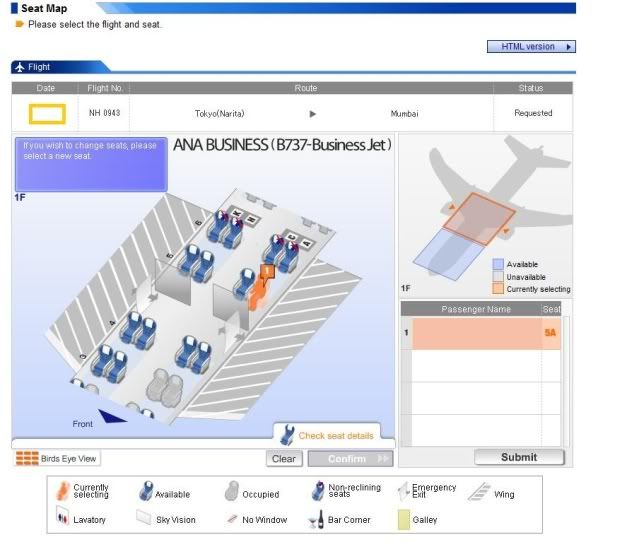The width and height of the screenshot is (639, 547).
Task: Click the Available blue color swatch
Action: click(498, 264)
